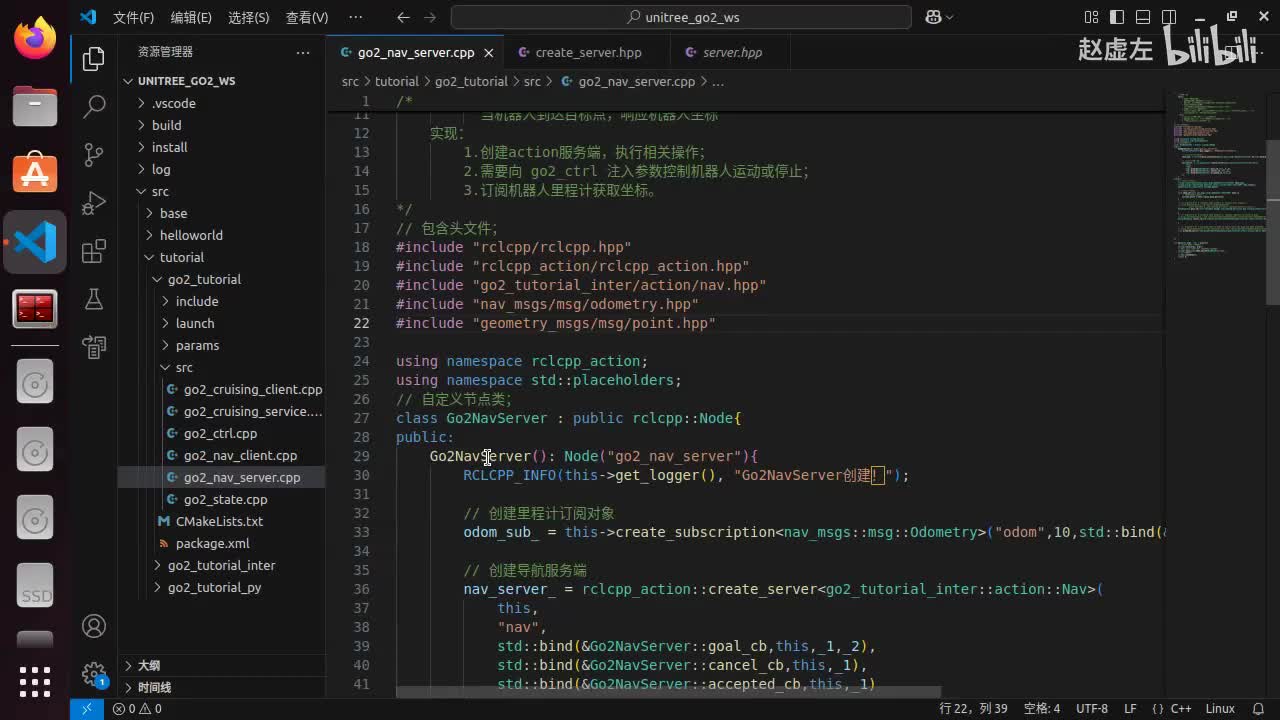Expand the go2_tutorial_inter folder
The height and width of the screenshot is (720, 1280).
[x=221, y=565]
